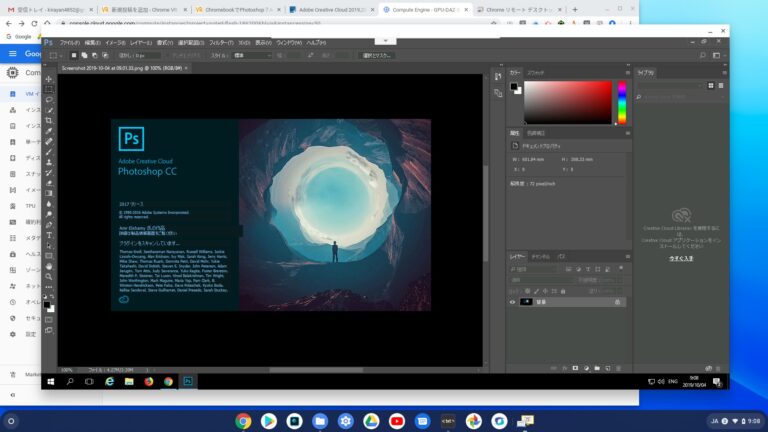This screenshot has width=768, height=432.
Task: Select the Rectangle shape tool
Action: click(x=48, y=256)
